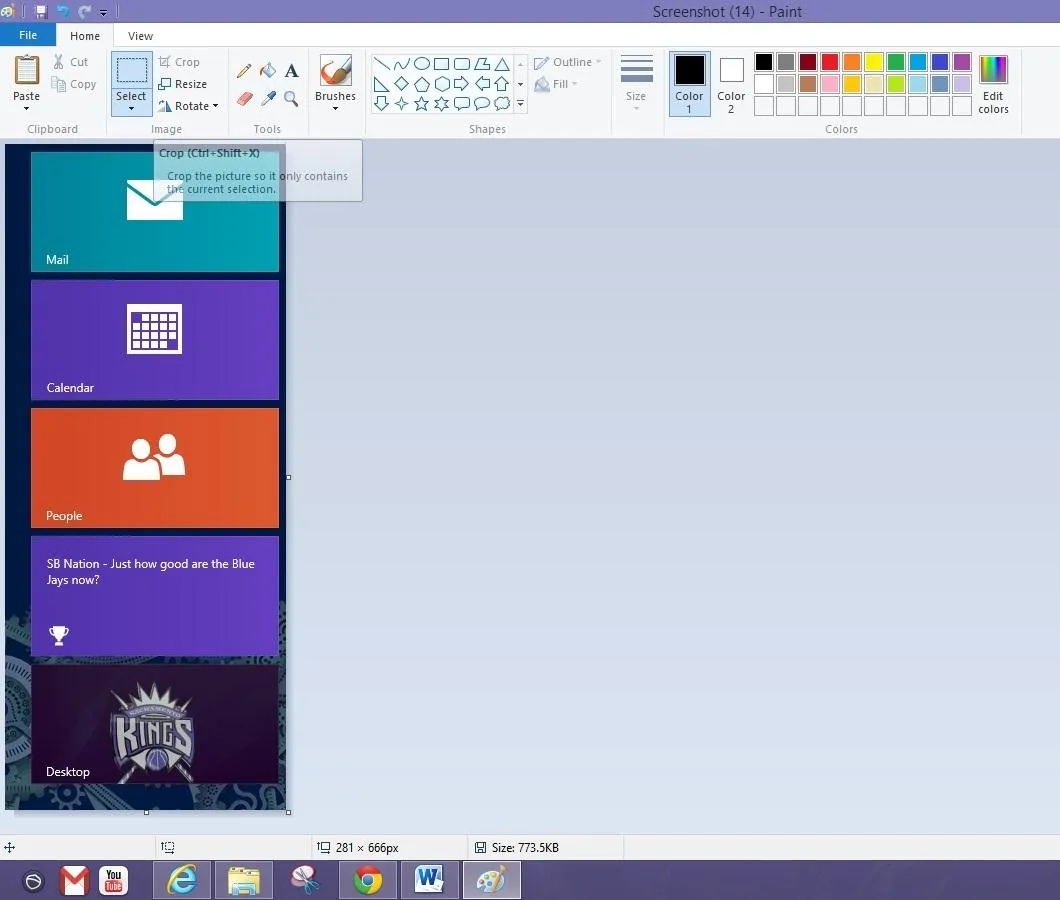Select the Color picker eyedropper tool
The image size is (1060, 900).
268,99
